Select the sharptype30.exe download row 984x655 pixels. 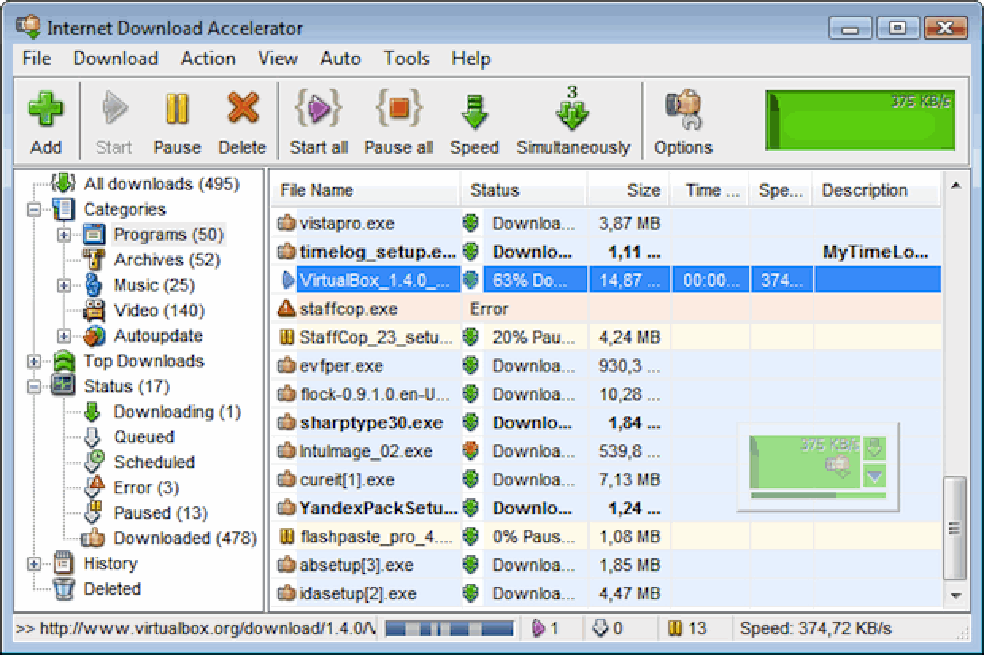click(x=606, y=423)
